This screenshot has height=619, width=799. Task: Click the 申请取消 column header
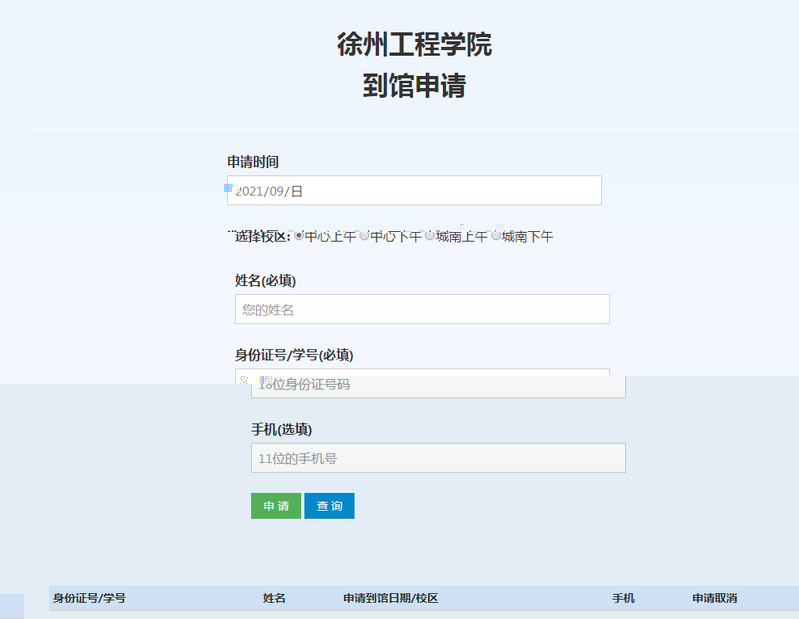[714, 598]
